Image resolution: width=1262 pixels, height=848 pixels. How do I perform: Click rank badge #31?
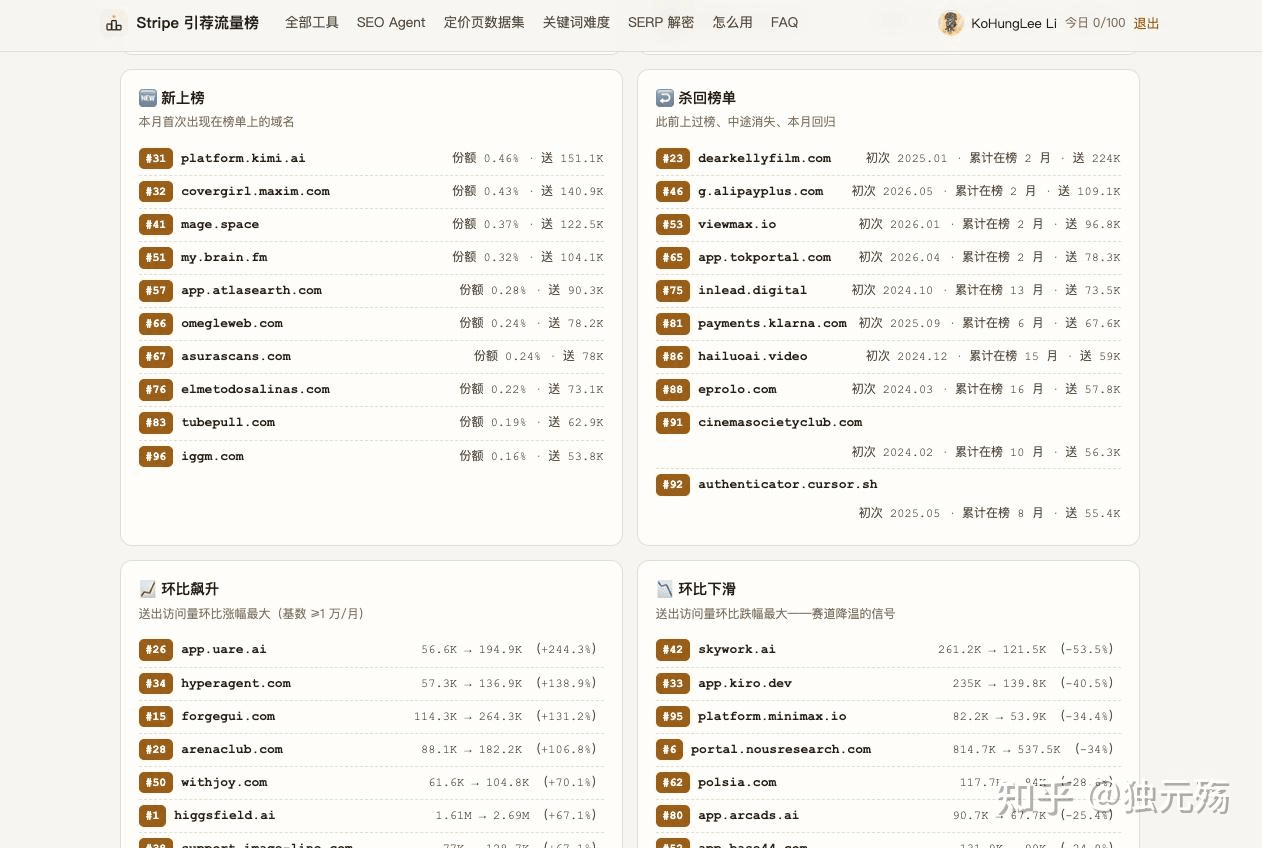156,158
